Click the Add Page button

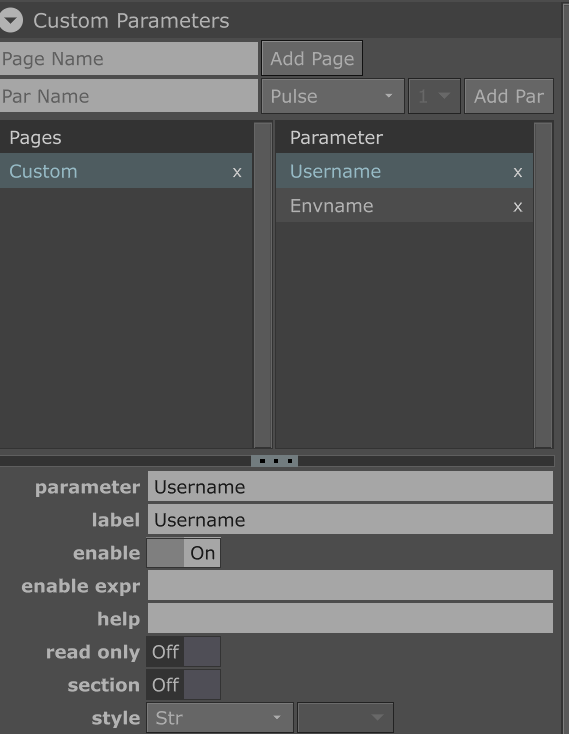(312, 59)
